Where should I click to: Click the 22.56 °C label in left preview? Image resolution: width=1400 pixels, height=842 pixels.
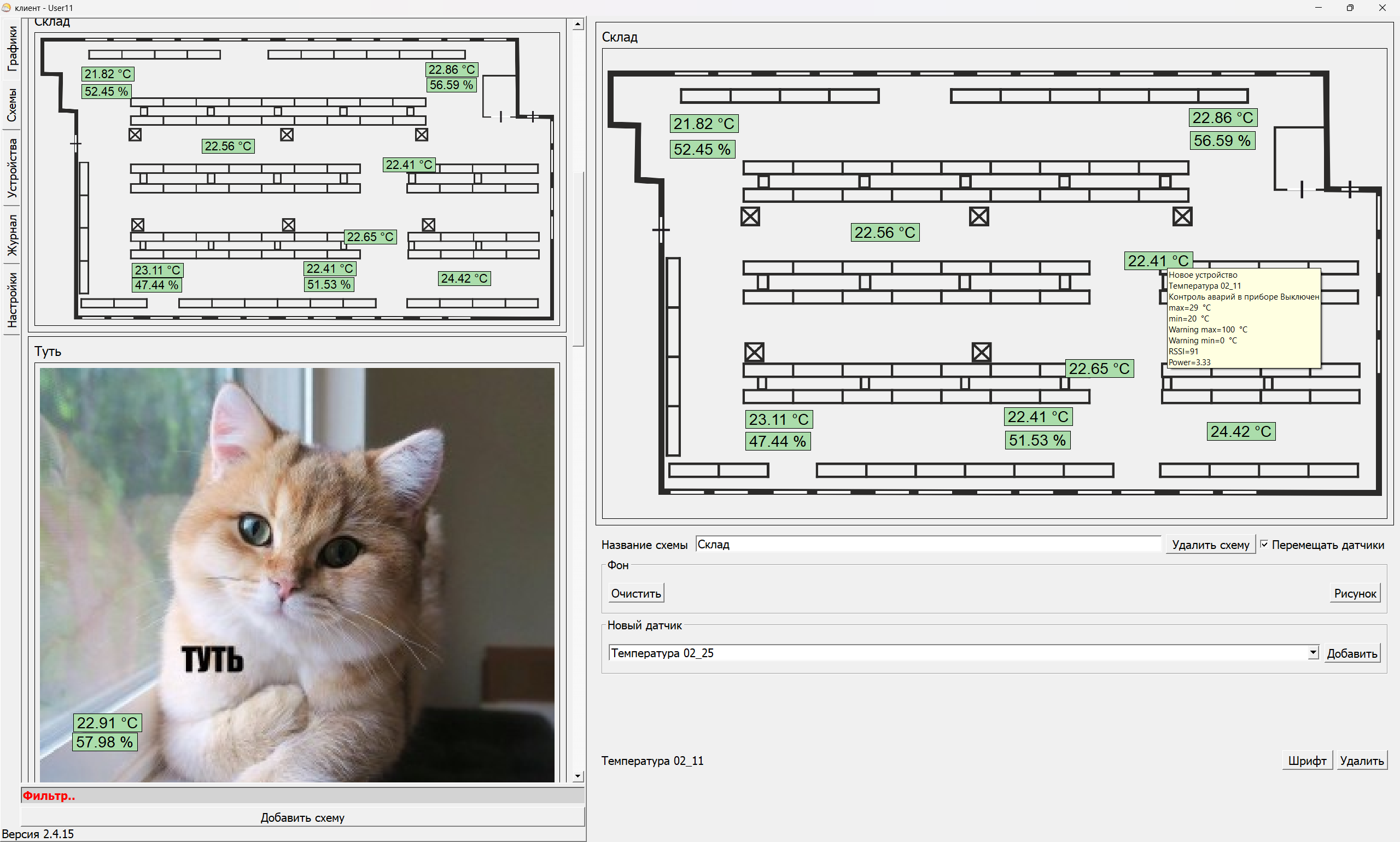[x=228, y=146]
